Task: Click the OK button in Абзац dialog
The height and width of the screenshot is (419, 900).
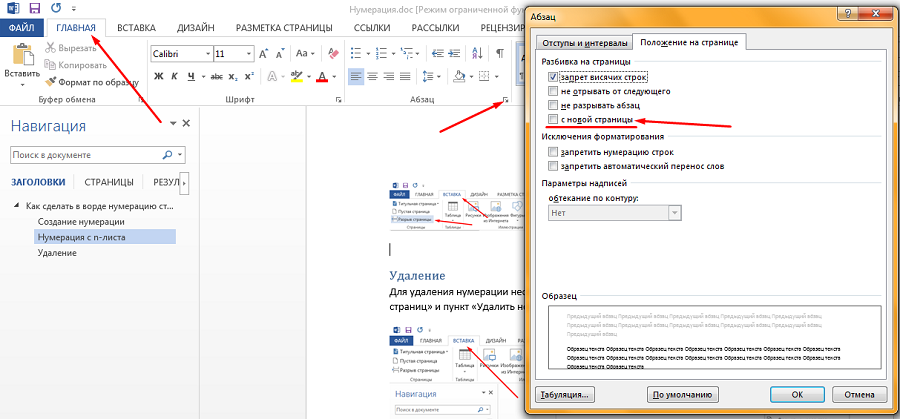Action: coord(797,394)
